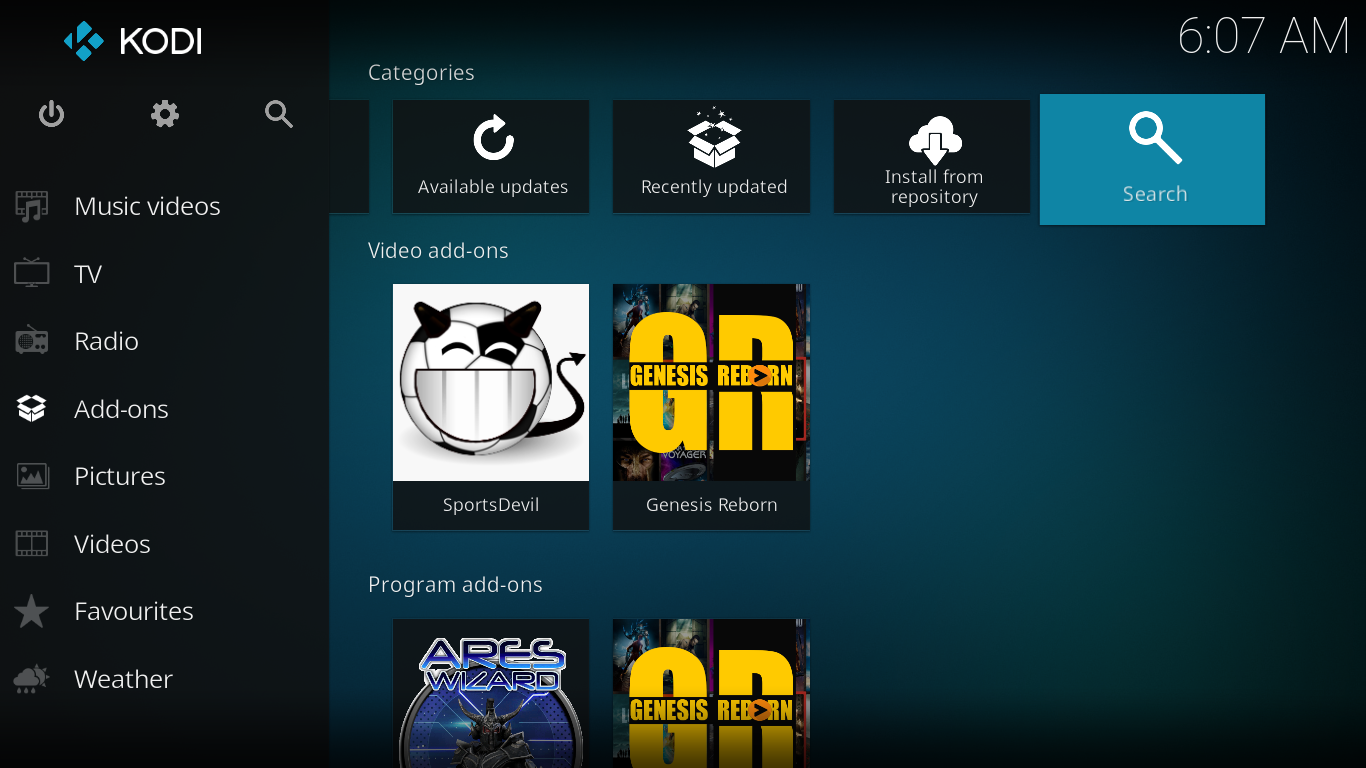Click the Kodi logo
The width and height of the screenshot is (1366, 768).
pos(133,41)
